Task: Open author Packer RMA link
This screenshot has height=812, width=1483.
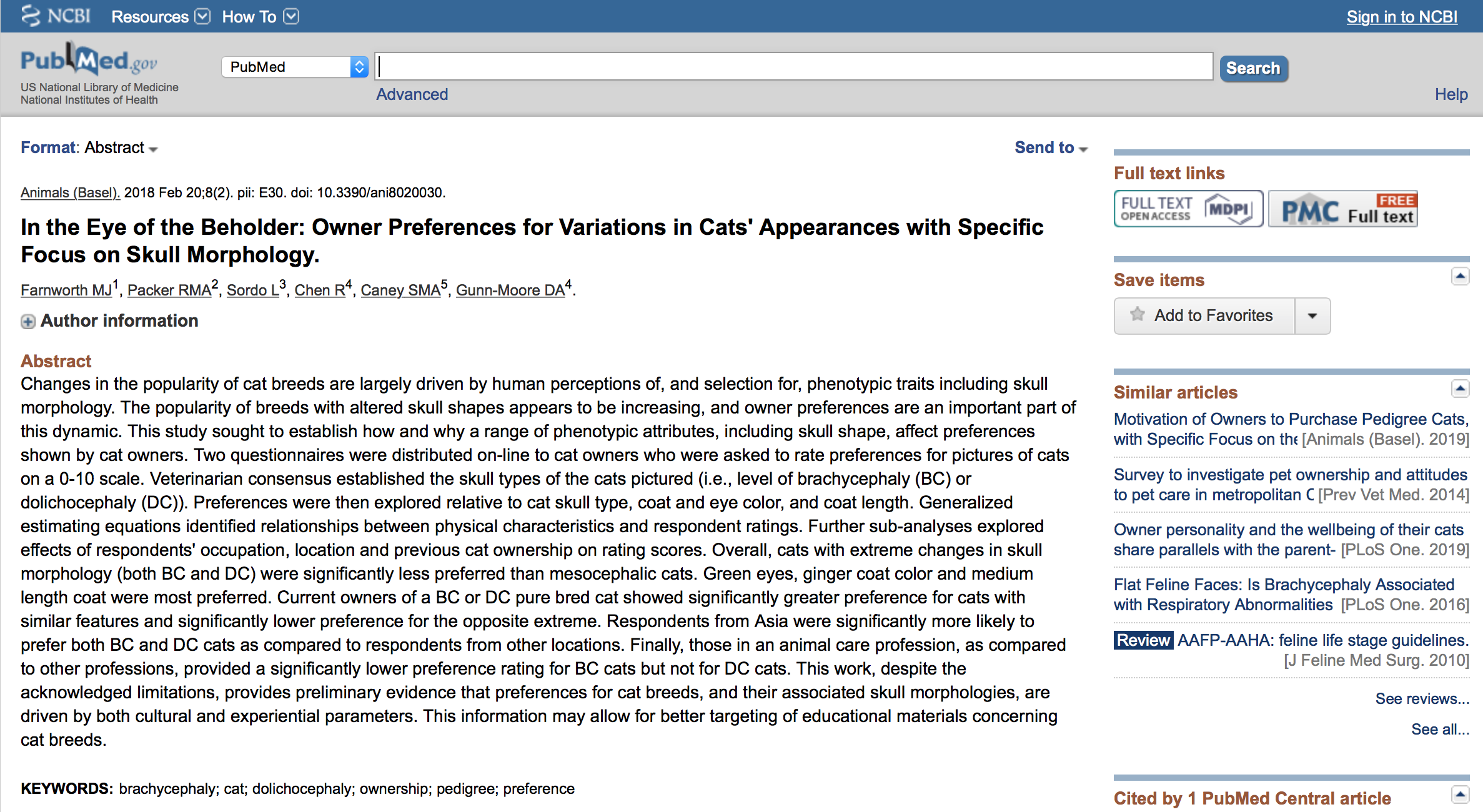Action: click(169, 290)
